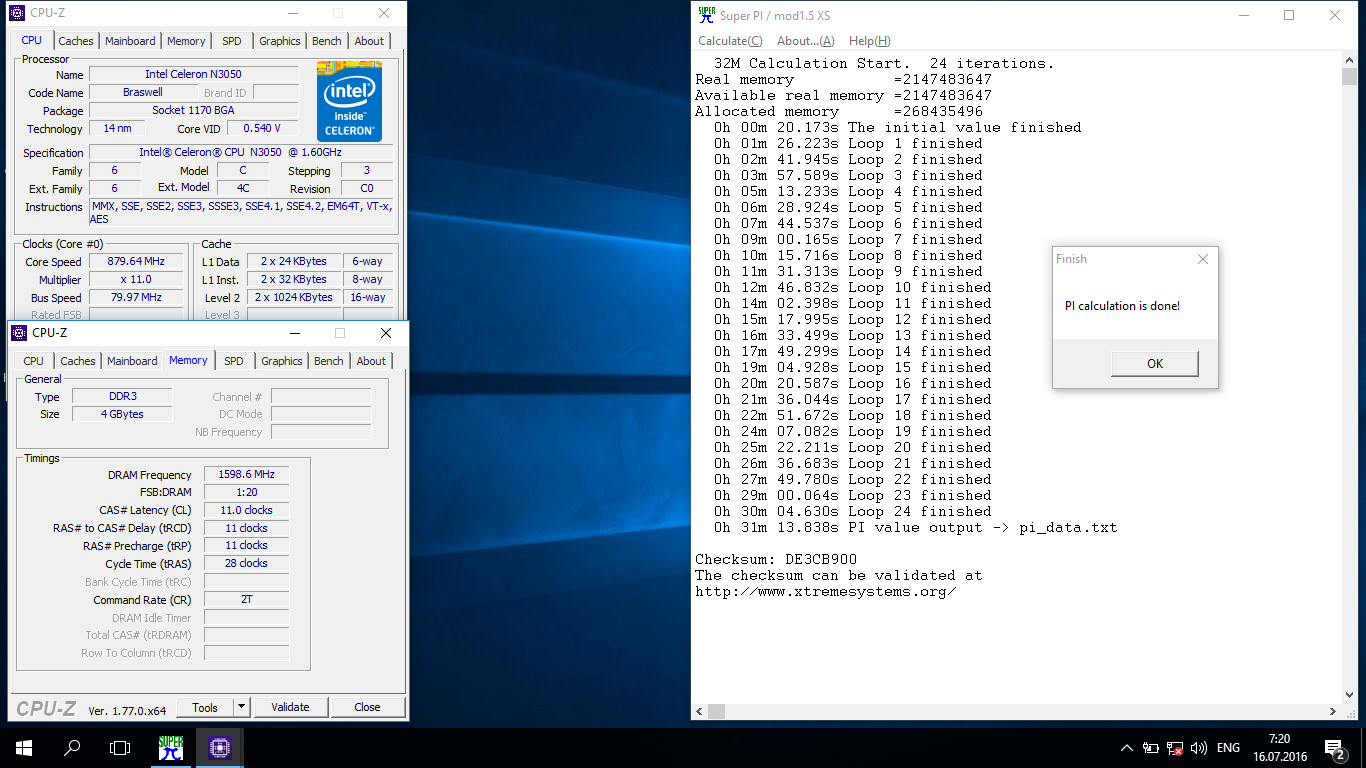Viewport: 1366px width, 768px height.
Task: Open battery status tray icon
Action: (x=1151, y=747)
